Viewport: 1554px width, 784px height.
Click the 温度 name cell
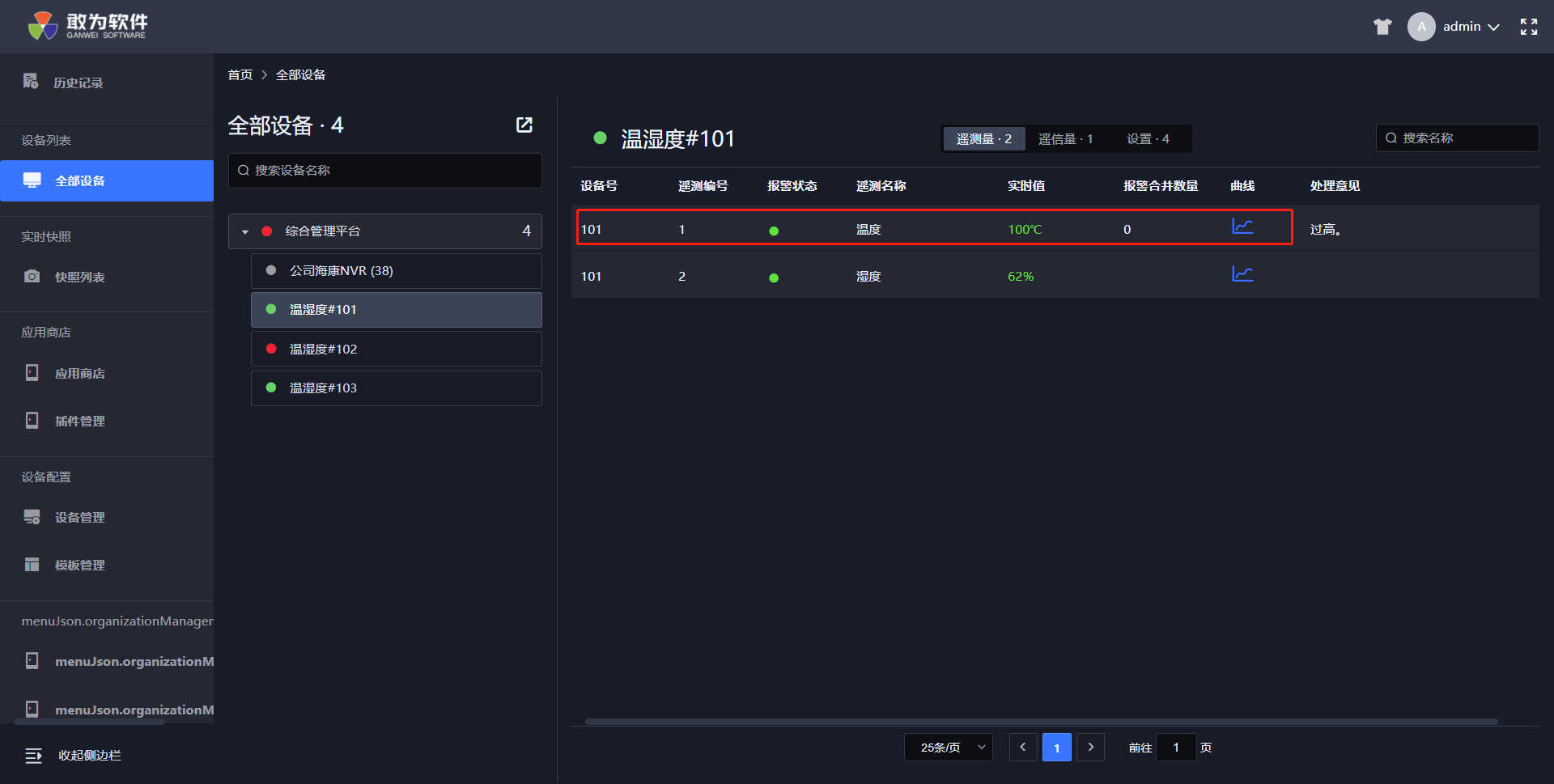point(868,230)
